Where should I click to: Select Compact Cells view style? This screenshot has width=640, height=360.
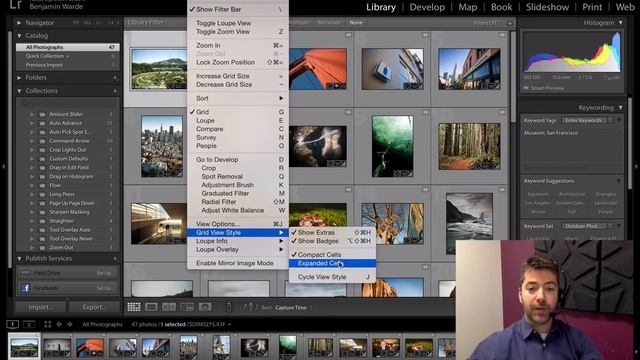[x=332, y=255]
